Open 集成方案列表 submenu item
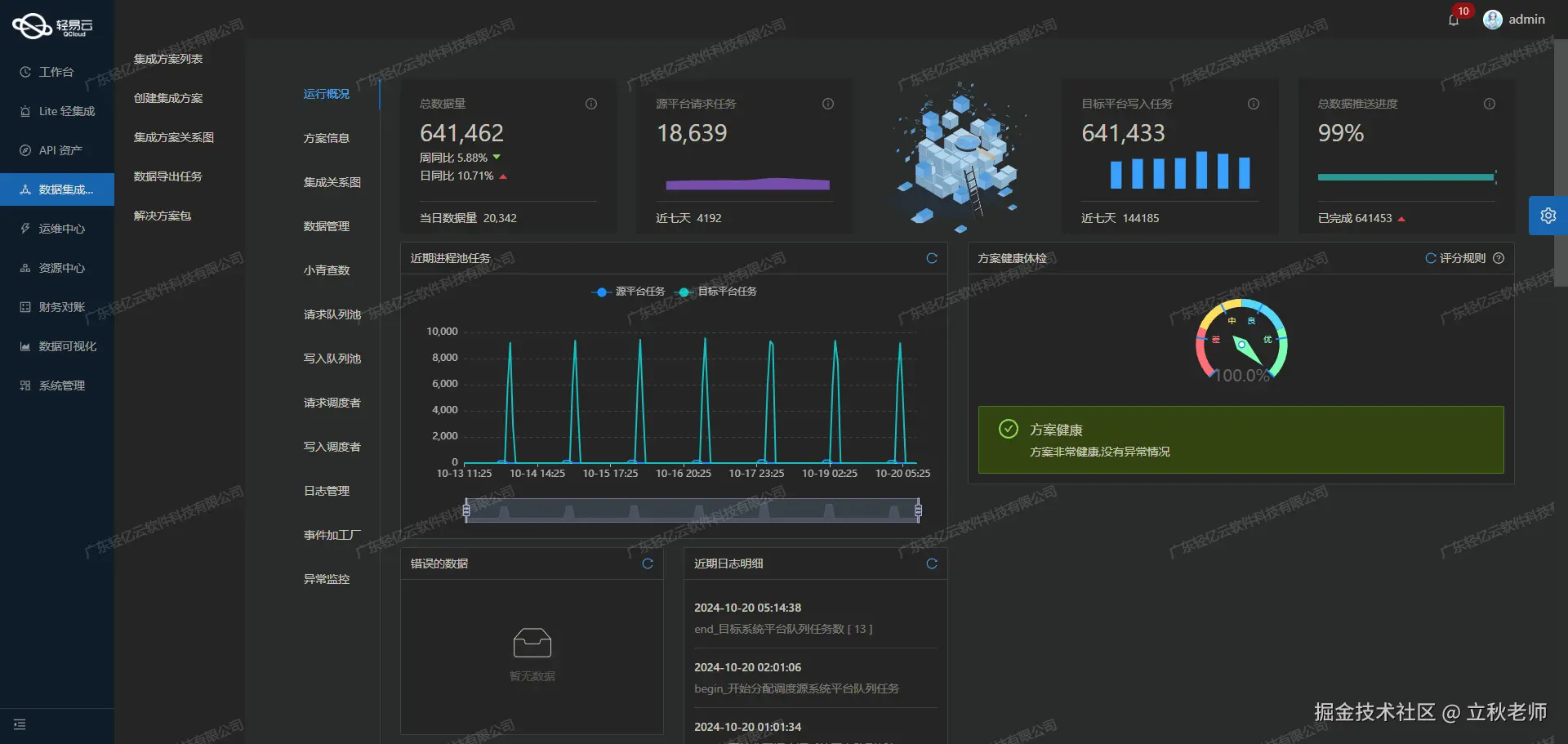1568x744 pixels. [x=168, y=59]
